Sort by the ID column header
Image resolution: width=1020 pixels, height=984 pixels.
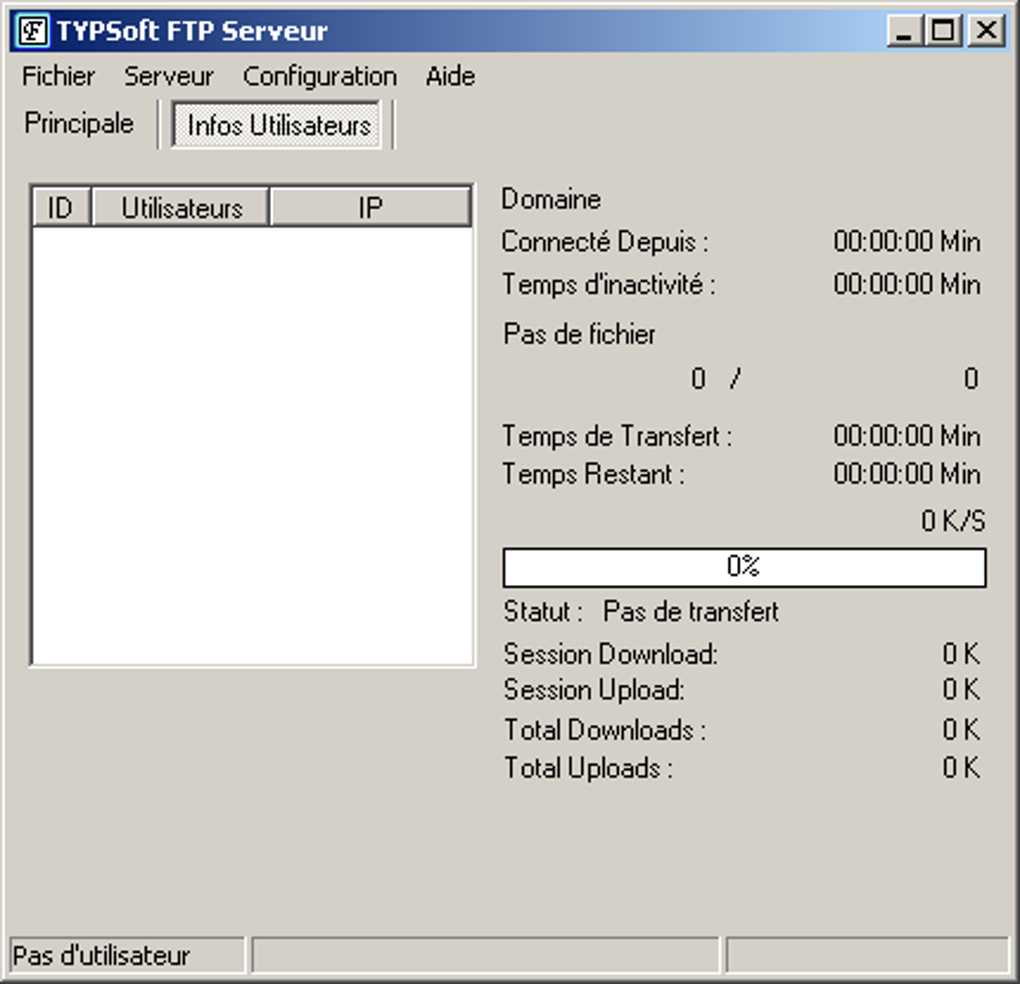coord(61,208)
